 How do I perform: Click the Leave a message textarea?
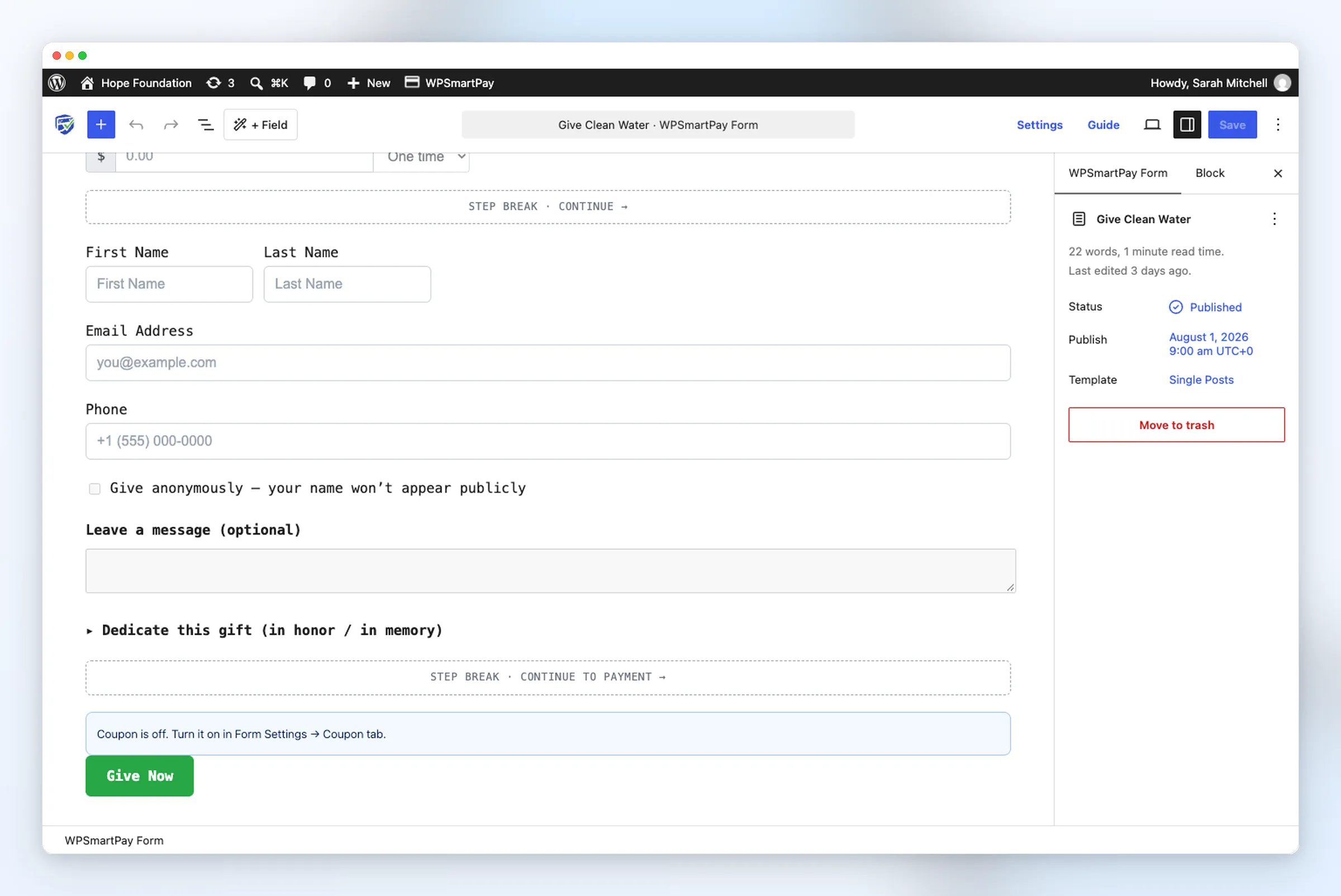point(550,571)
